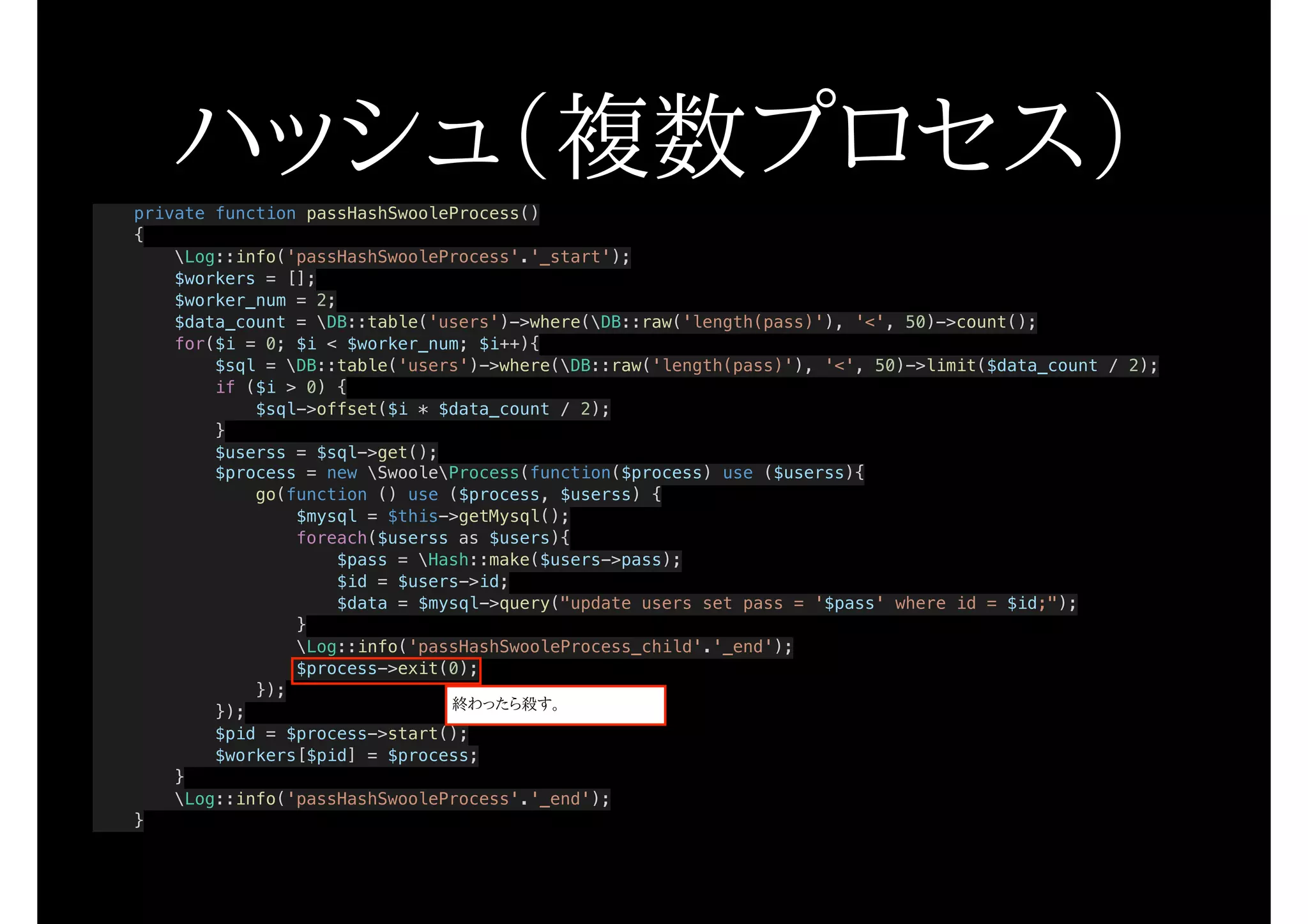Viewport: 1308px width, 924px height.
Task: Click the final Log::info '_end' line
Action: (392, 799)
